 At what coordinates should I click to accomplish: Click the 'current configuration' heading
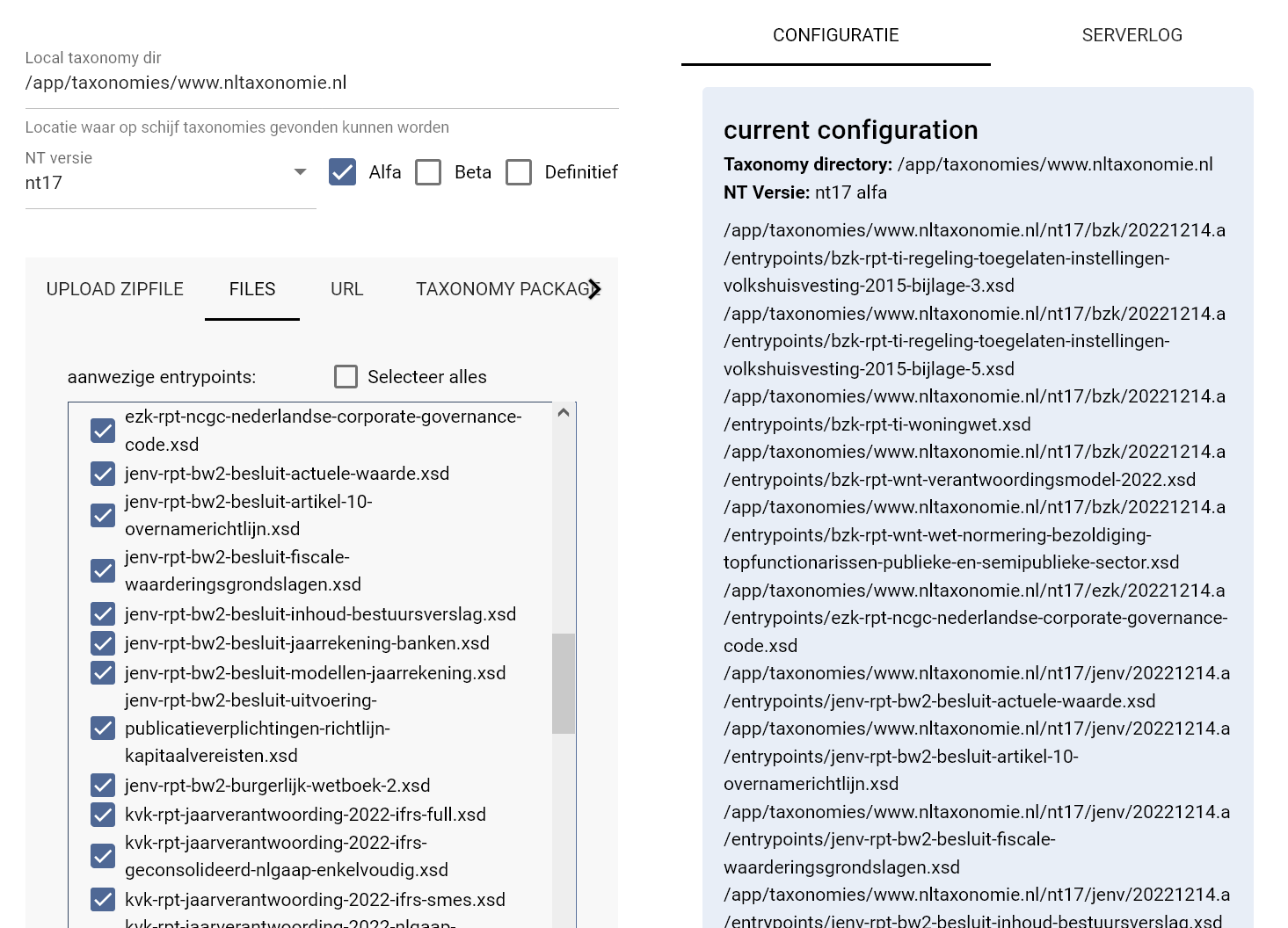point(851,130)
